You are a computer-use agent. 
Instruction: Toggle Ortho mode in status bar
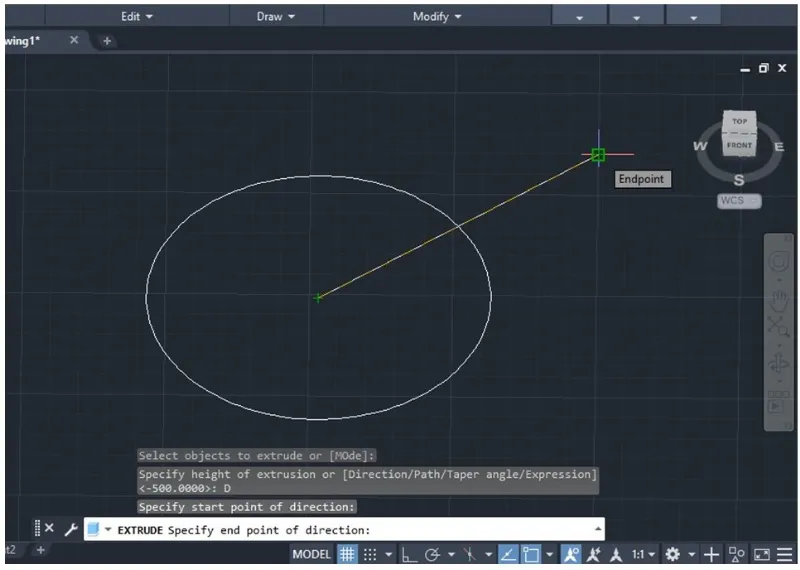pyautogui.click(x=409, y=554)
